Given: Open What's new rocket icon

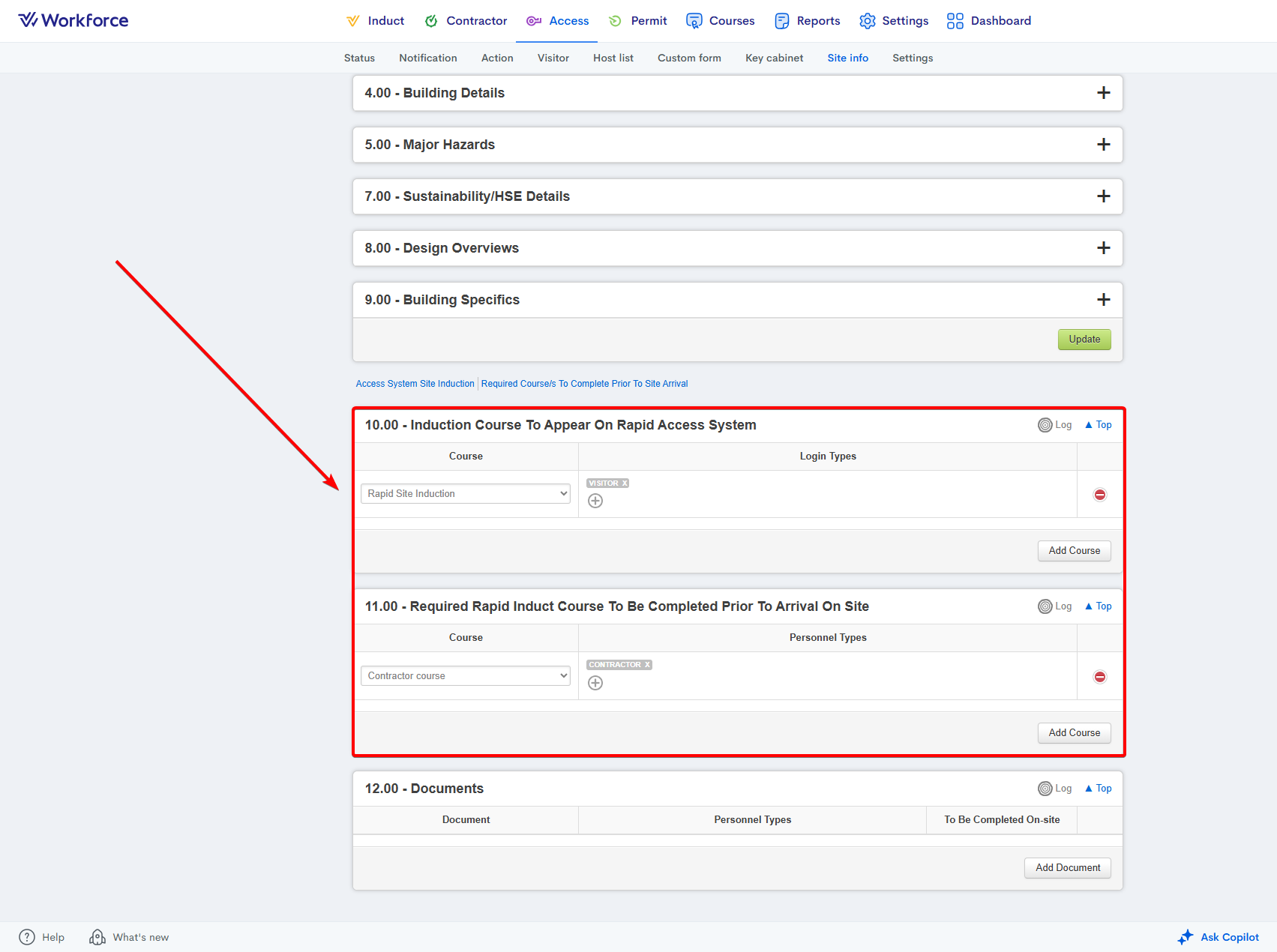Looking at the screenshot, I should (x=97, y=937).
